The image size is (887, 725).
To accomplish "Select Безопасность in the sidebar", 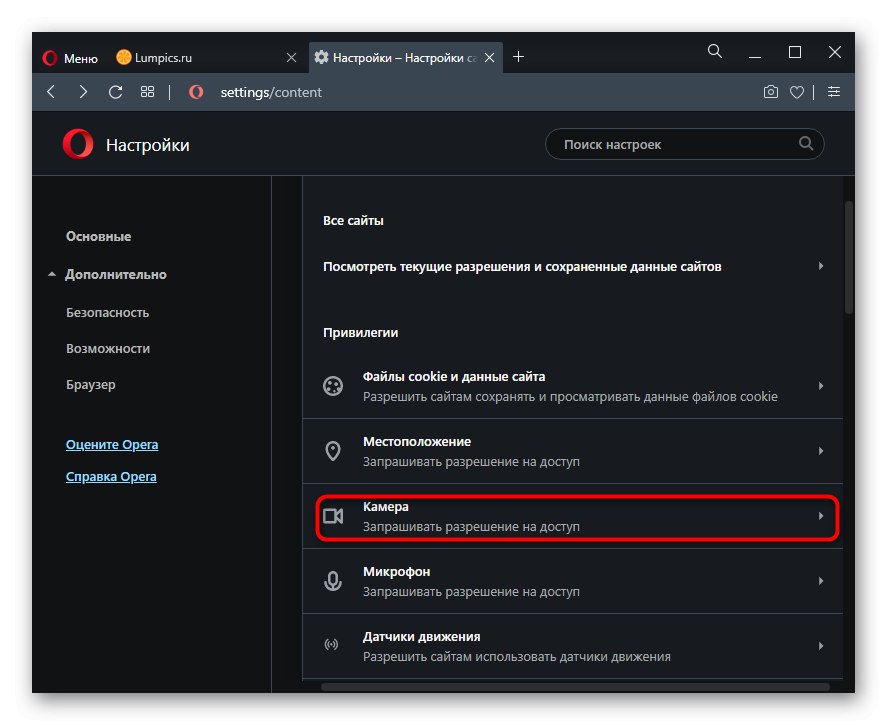I will 107,312.
